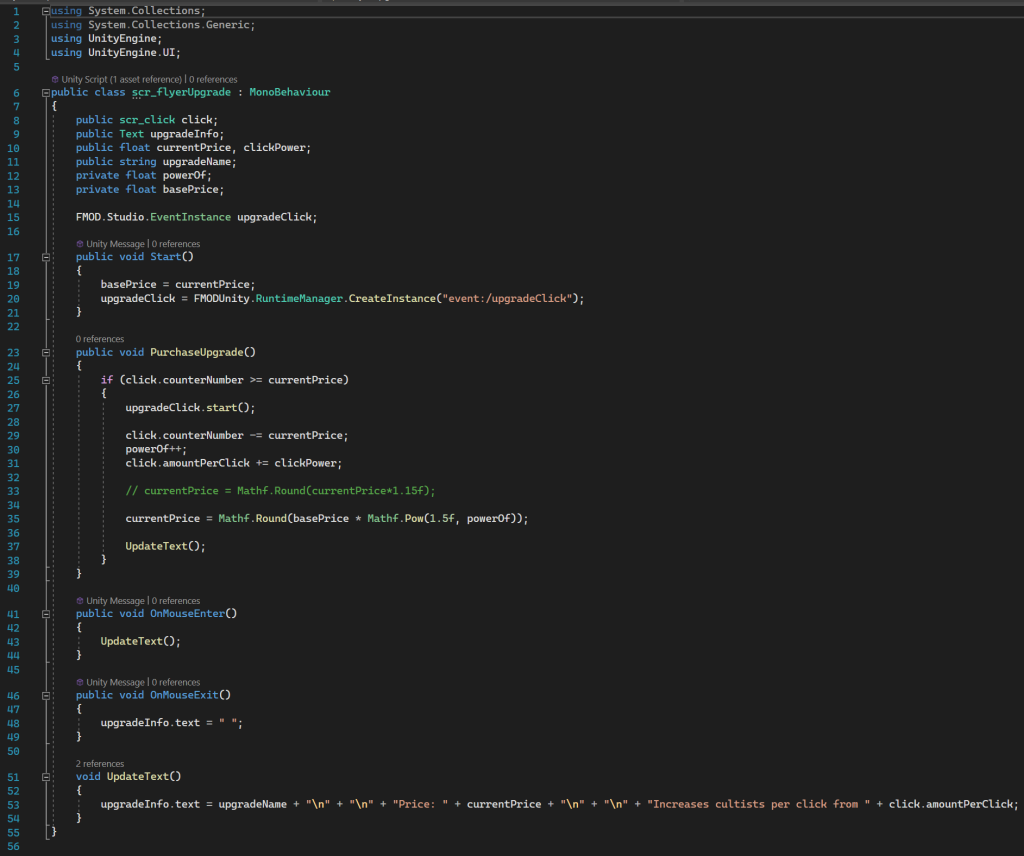Collapse the PurchaseUpgrade method
1024x856 pixels.
(x=46, y=353)
